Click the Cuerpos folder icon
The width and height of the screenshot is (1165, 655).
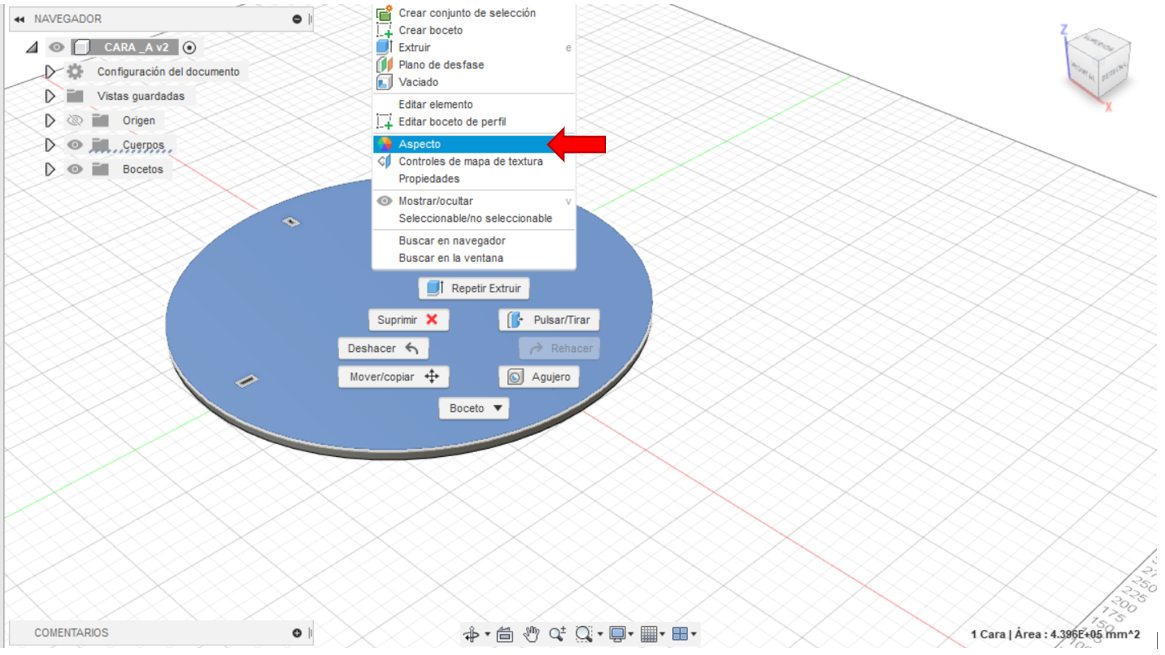coord(100,145)
